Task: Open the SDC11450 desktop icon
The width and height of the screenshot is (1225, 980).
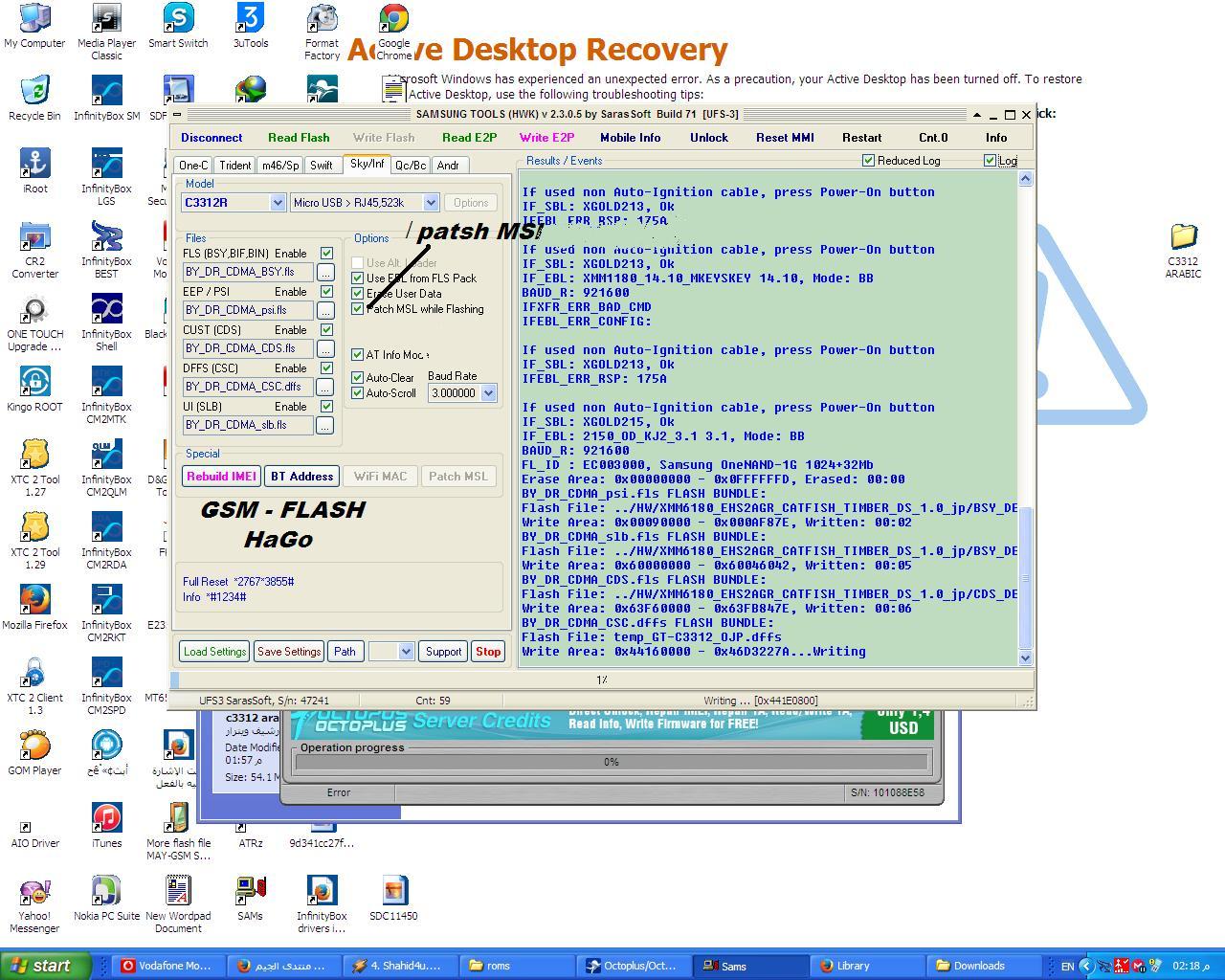Action: [x=393, y=899]
